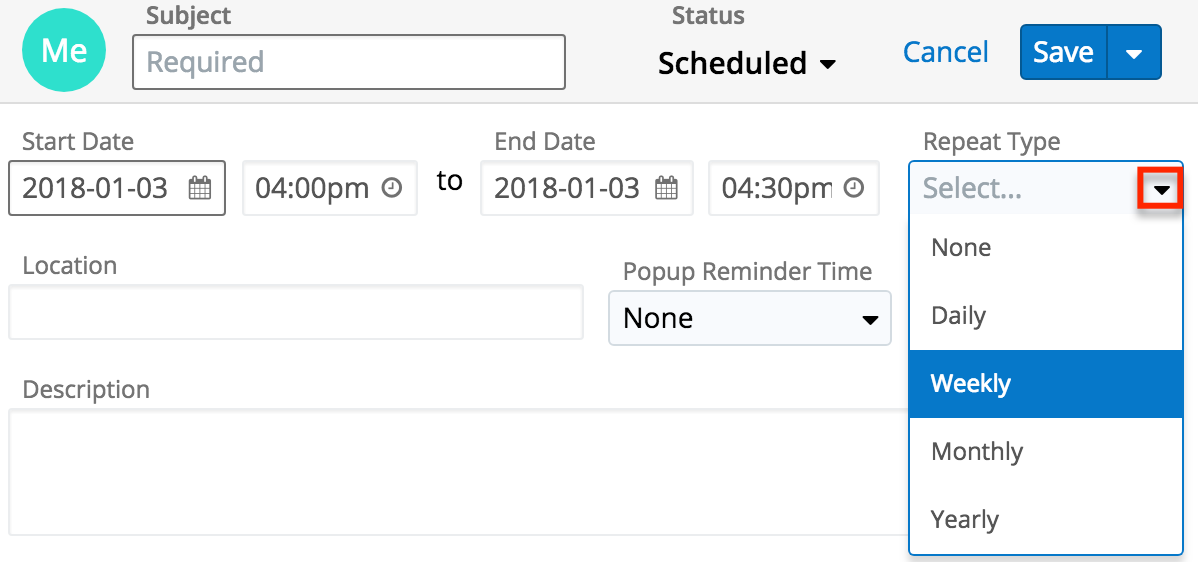Click the Me avatar circle
Screen dimensions: 1198x562
[63, 51]
